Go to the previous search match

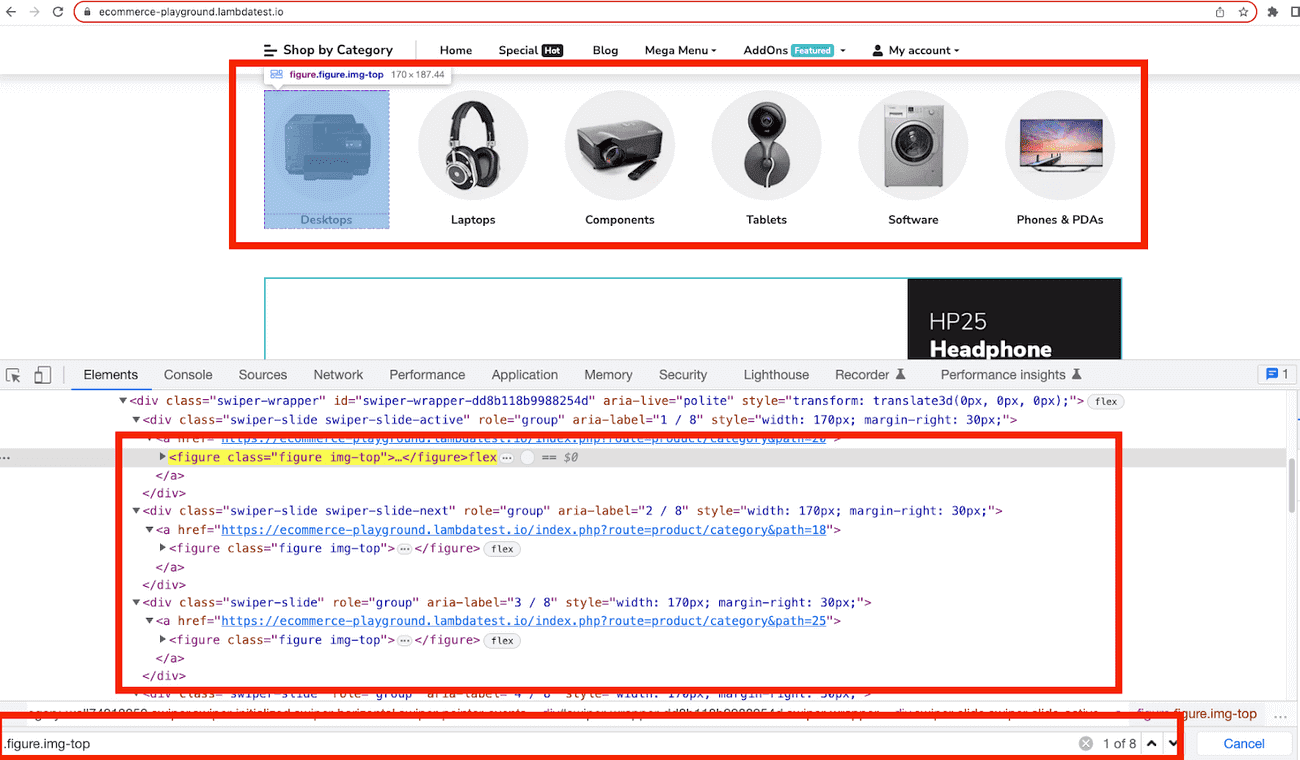[x=1152, y=743]
